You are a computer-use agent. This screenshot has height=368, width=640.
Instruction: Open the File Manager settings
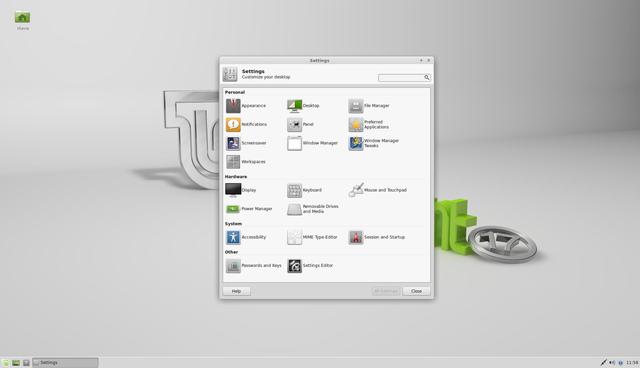click(x=369, y=106)
